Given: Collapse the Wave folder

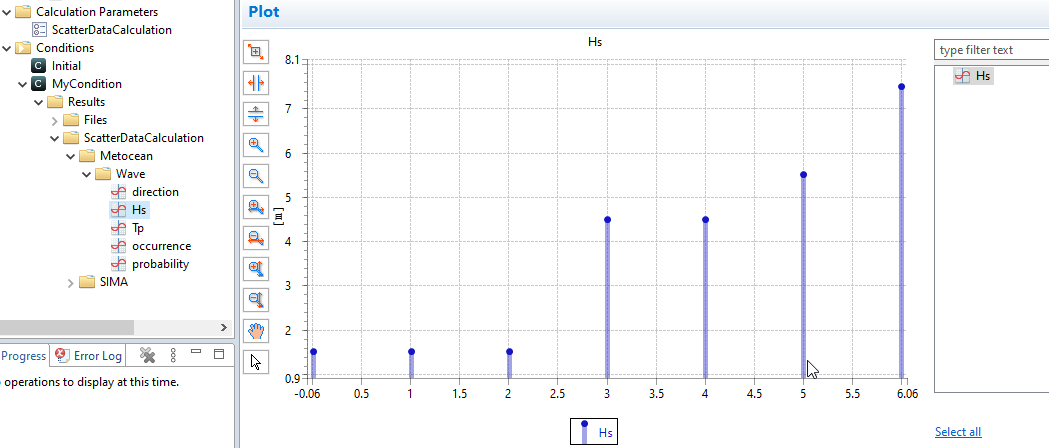Looking at the screenshot, I should (87, 174).
